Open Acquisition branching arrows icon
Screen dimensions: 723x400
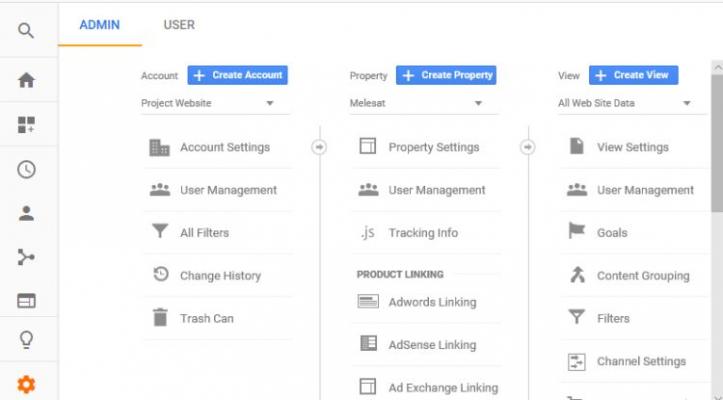(x=26, y=257)
